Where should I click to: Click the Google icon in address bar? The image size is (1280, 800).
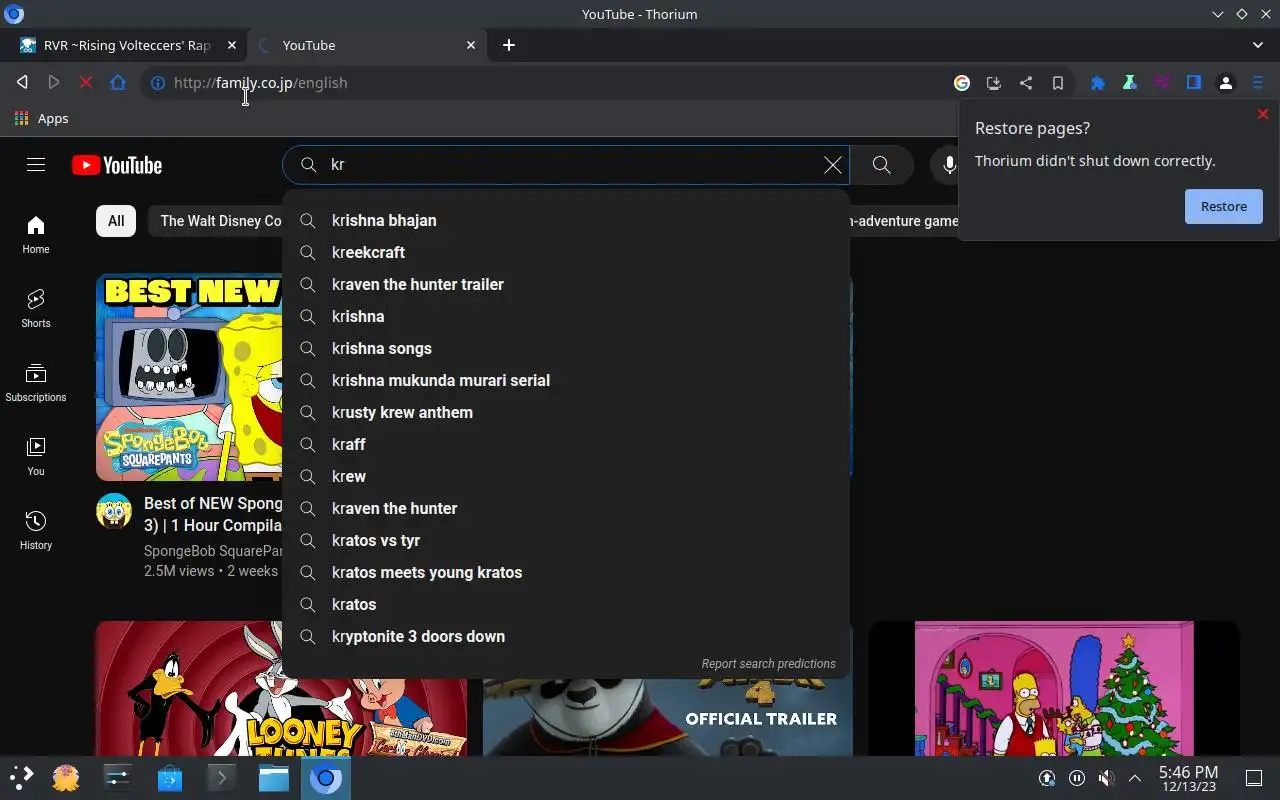point(962,83)
